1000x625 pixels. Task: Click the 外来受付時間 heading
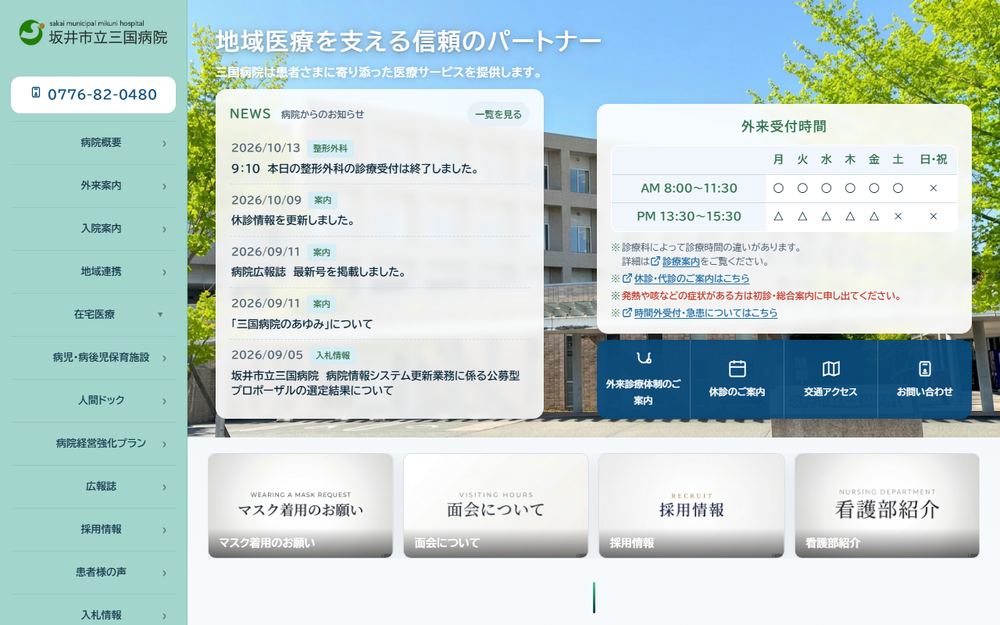784,126
